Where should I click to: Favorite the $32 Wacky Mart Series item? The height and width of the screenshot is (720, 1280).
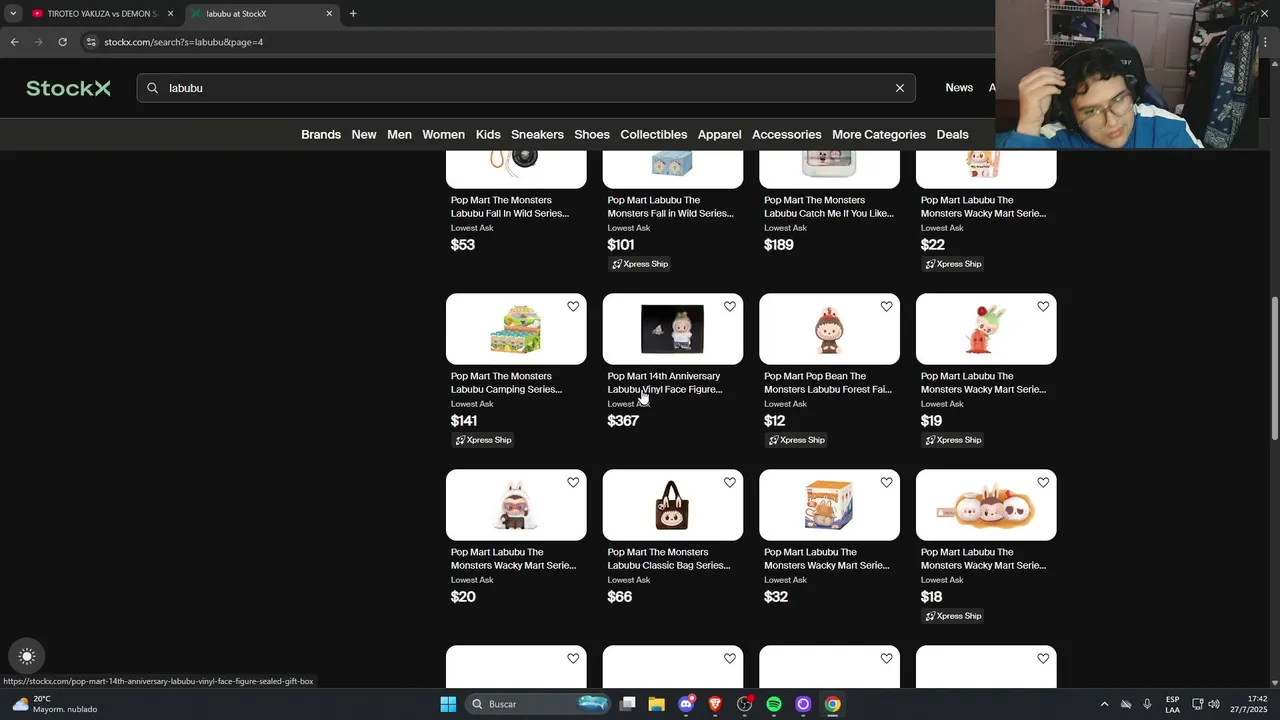point(886,483)
